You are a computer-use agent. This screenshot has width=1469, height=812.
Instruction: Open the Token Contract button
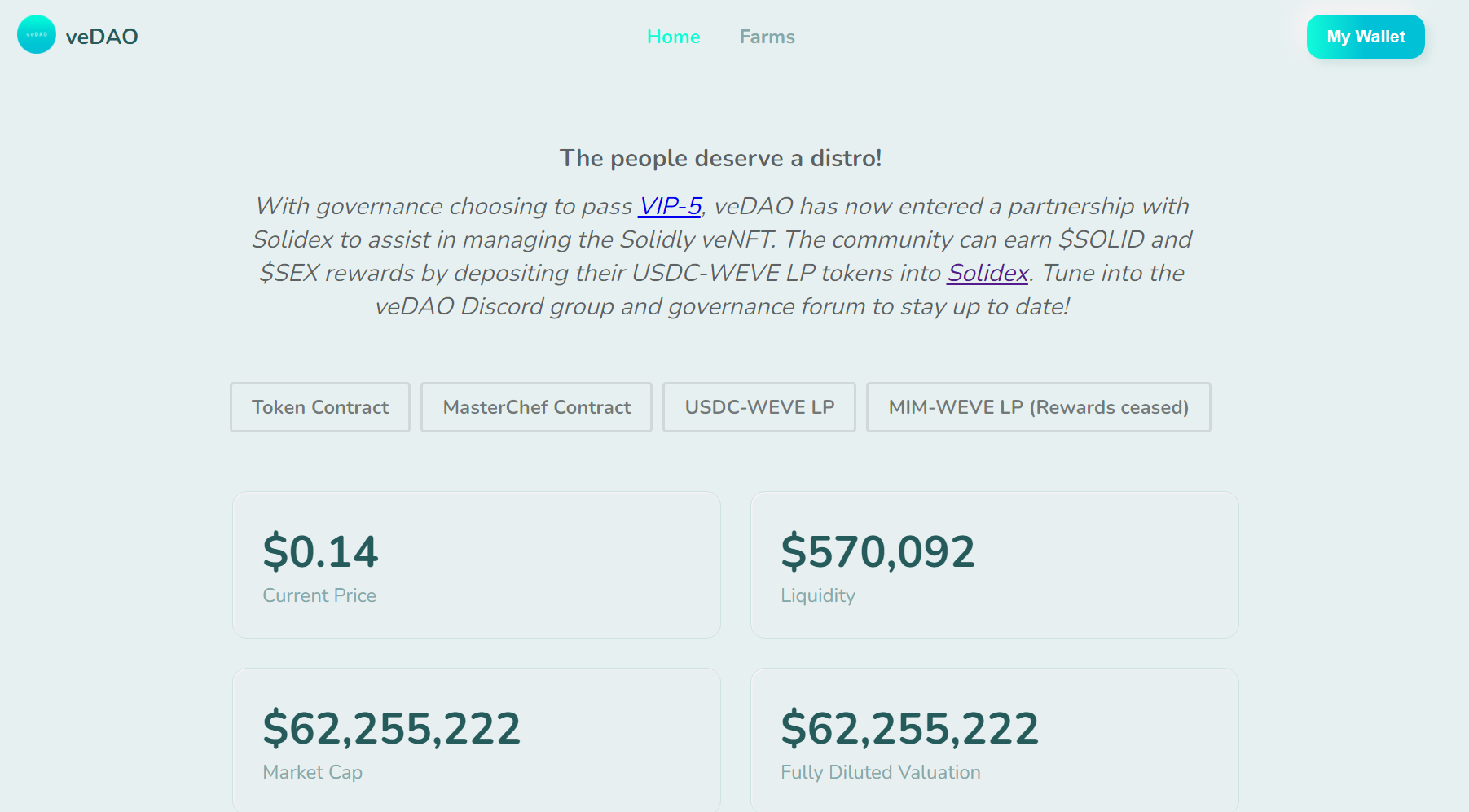click(320, 407)
